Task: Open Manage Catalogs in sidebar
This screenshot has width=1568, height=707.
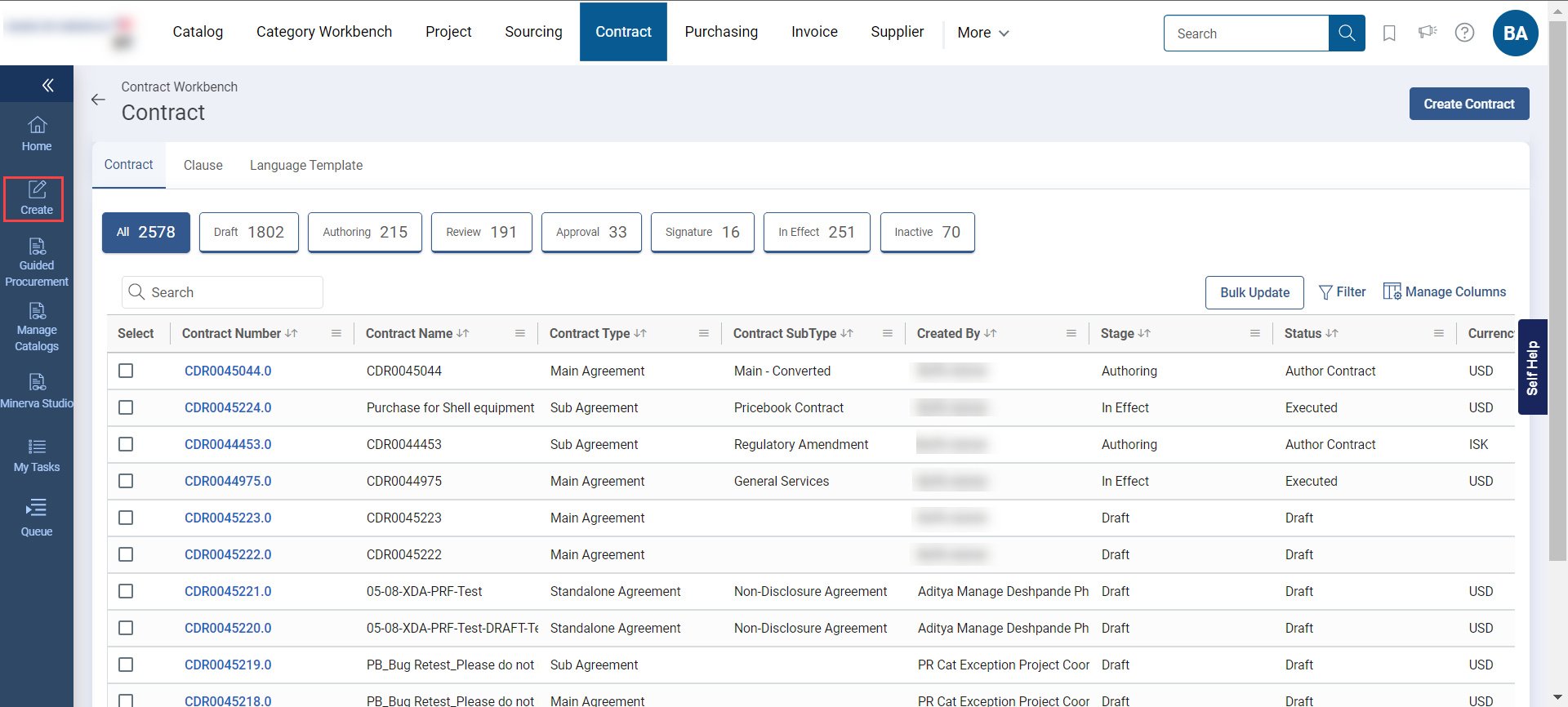Action: pos(37,327)
